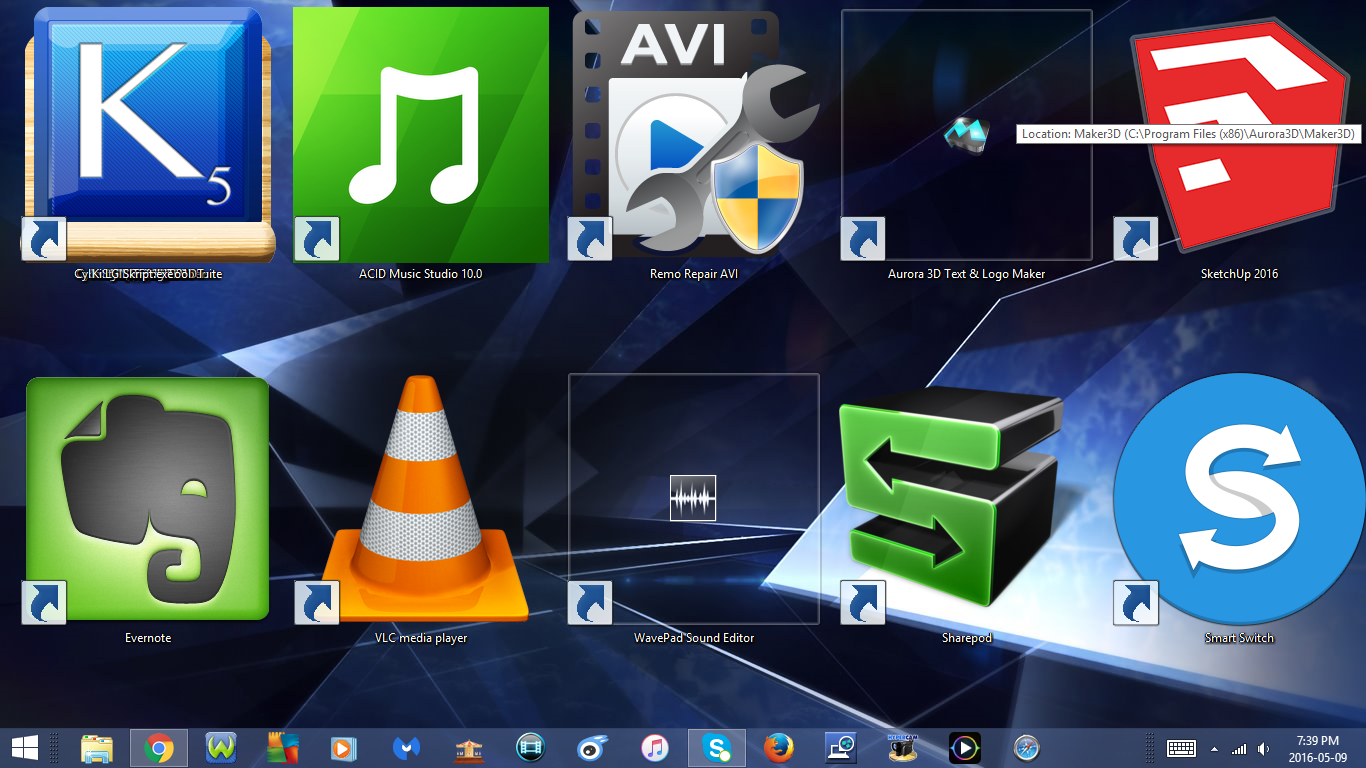This screenshot has width=1366, height=768.
Task: Click the 'Aurora 3D Text & Logo Maker' label
Action: click(x=967, y=274)
